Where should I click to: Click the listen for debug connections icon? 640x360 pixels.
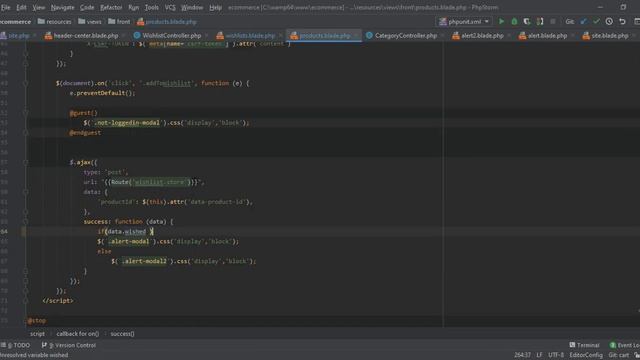540,22
